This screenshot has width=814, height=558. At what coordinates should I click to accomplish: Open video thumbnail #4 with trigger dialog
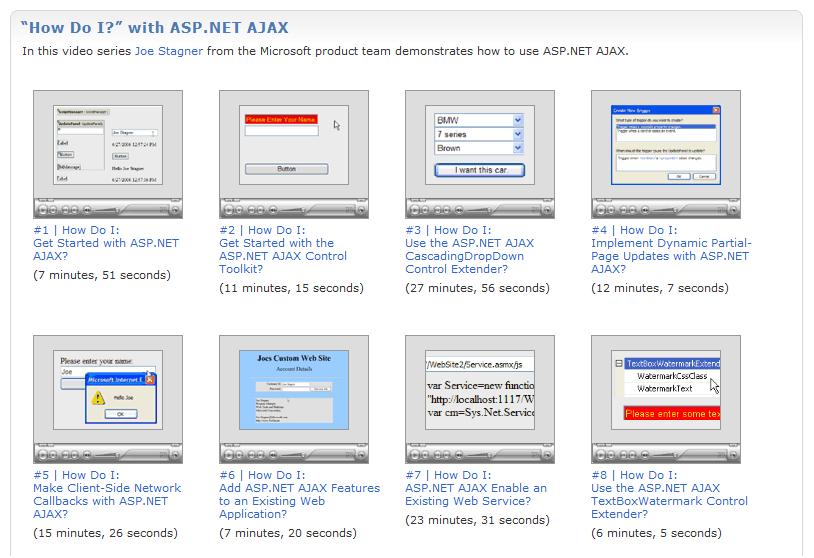666,154
